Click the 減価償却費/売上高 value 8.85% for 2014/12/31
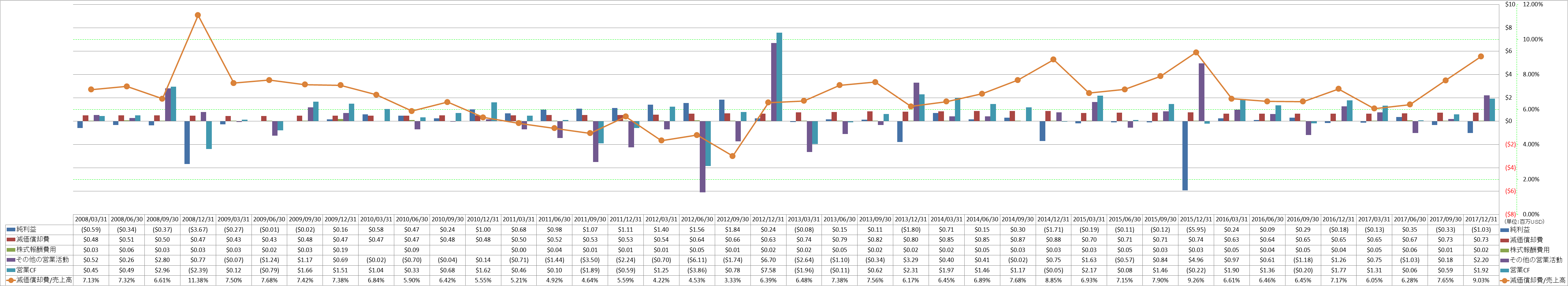Screen dimensions: 1568x286 [1053, 281]
